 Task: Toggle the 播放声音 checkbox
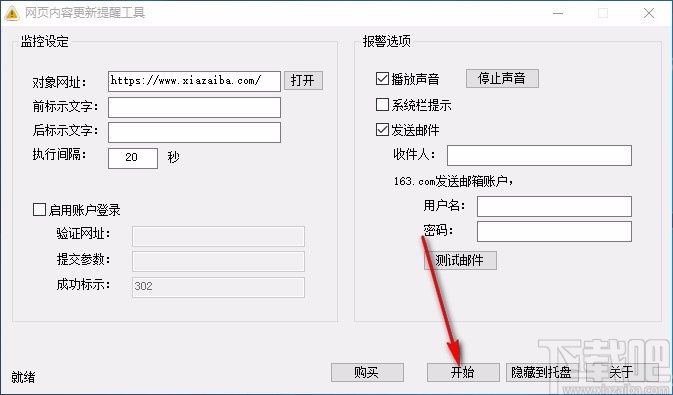pyautogui.click(x=382, y=79)
